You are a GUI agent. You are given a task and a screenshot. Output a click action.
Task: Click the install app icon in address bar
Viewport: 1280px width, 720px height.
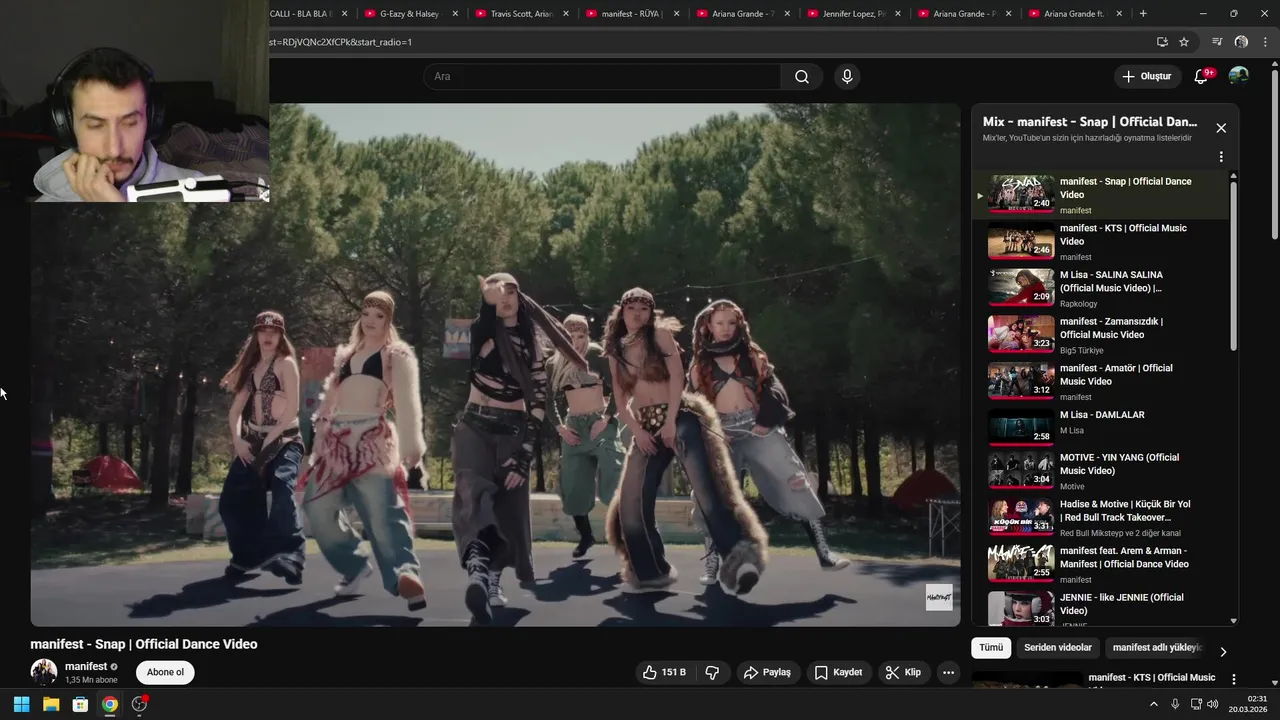(1162, 42)
